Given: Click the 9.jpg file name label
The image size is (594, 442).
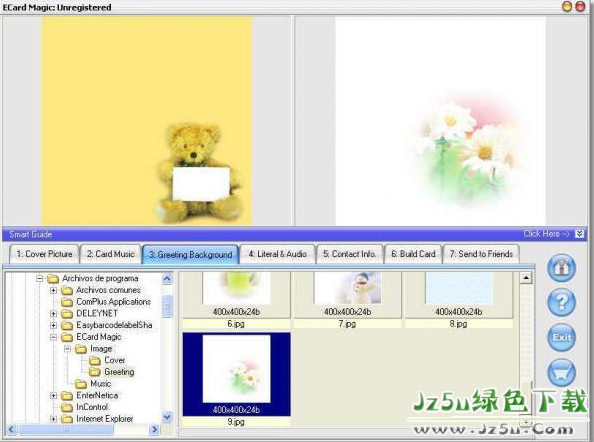Looking at the screenshot, I should (236, 422).
